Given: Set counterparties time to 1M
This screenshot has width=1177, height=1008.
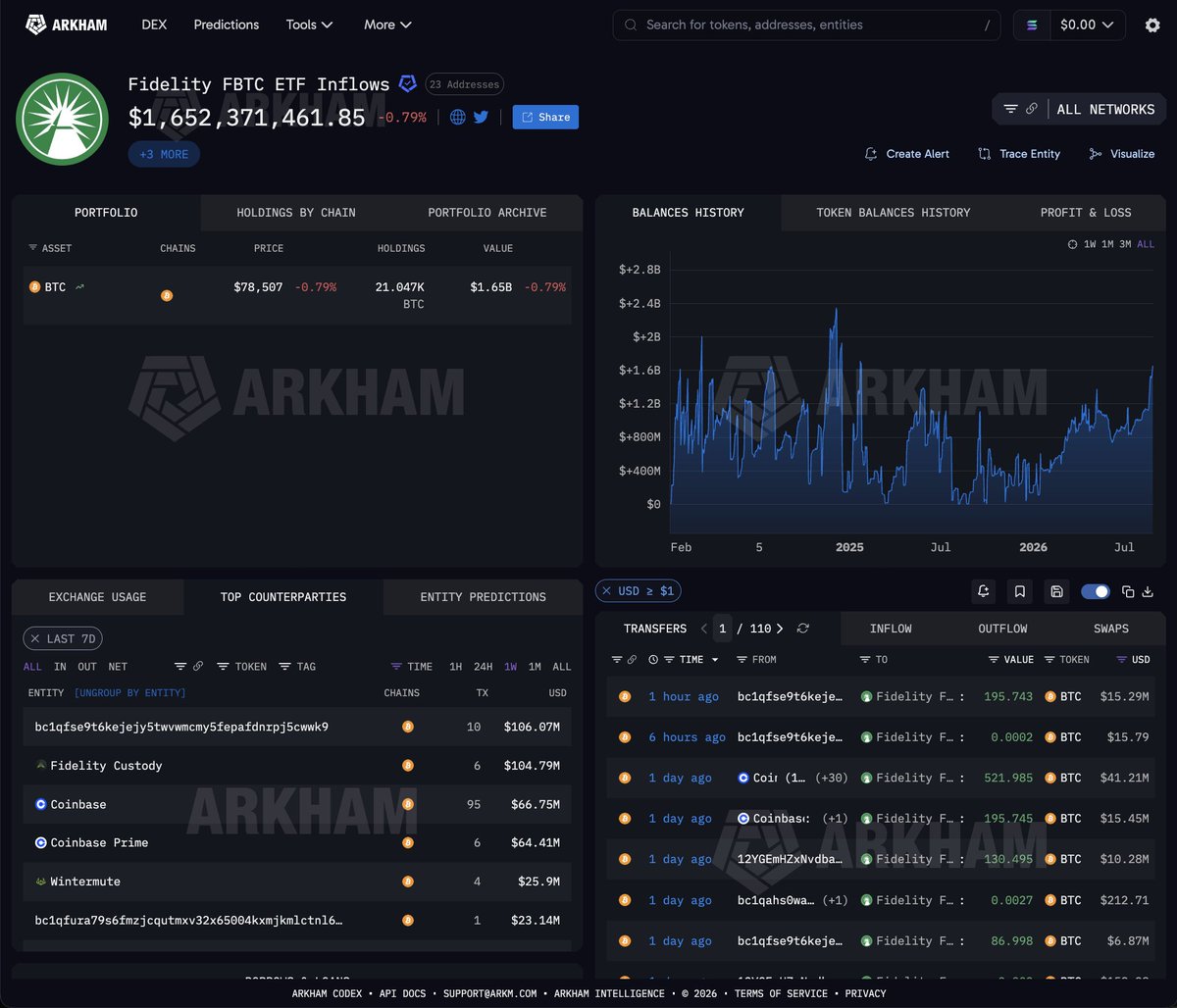Looking at the screenshot, I should (x=535, y=667).
